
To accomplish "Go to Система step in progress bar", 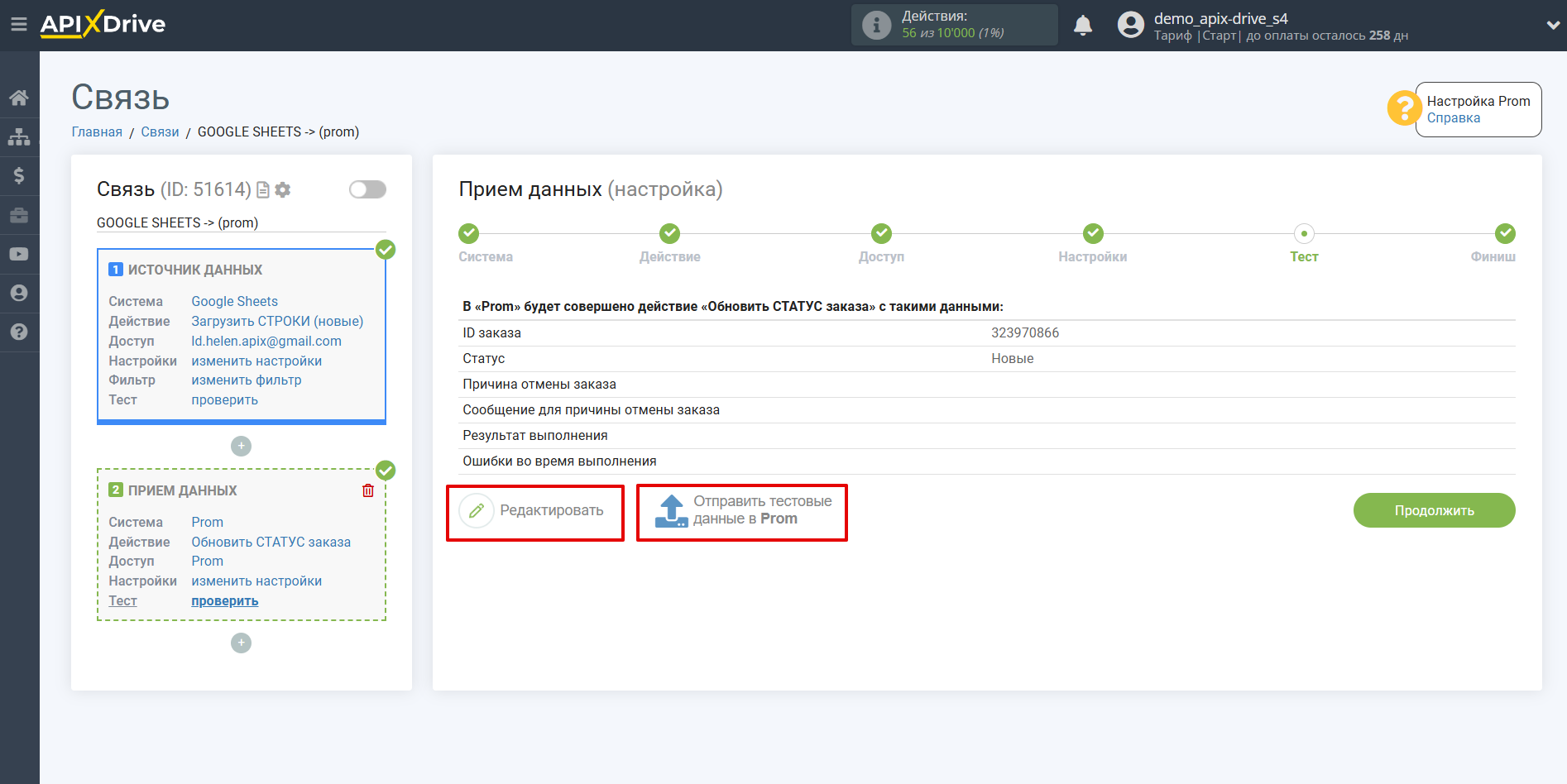I will coord(469,233).
